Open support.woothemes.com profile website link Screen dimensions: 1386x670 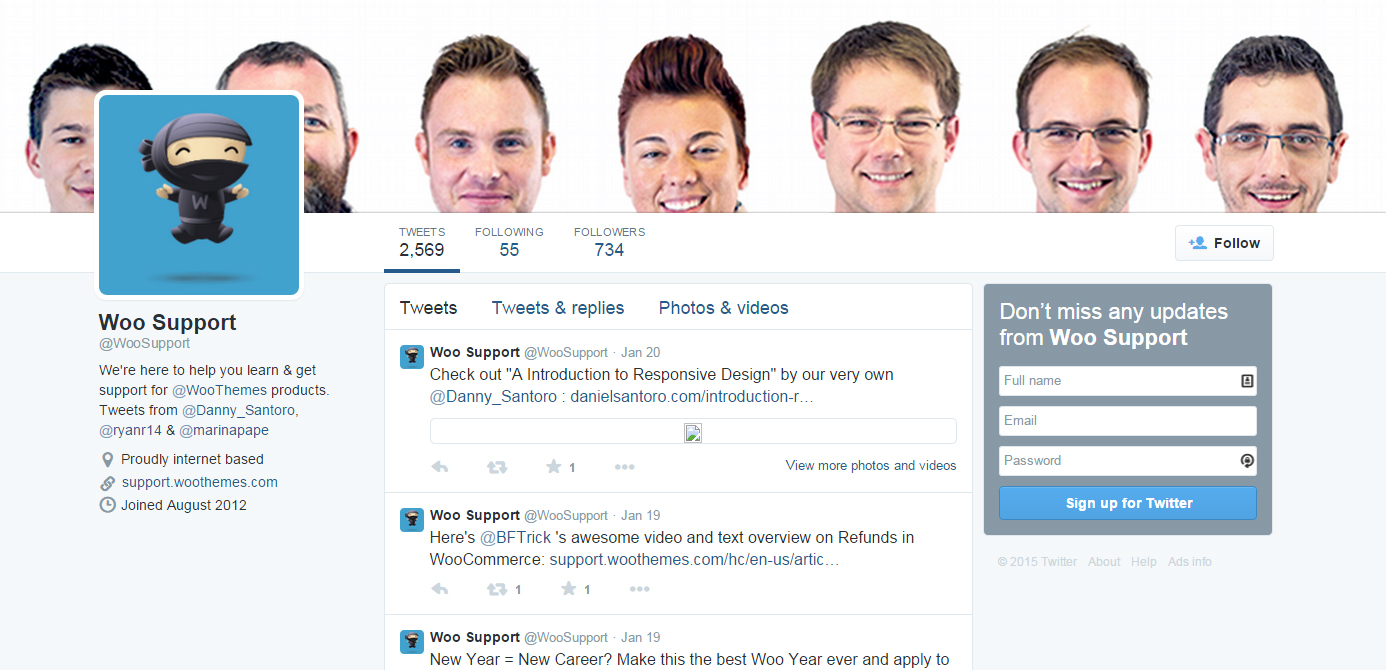click(200, 482)
